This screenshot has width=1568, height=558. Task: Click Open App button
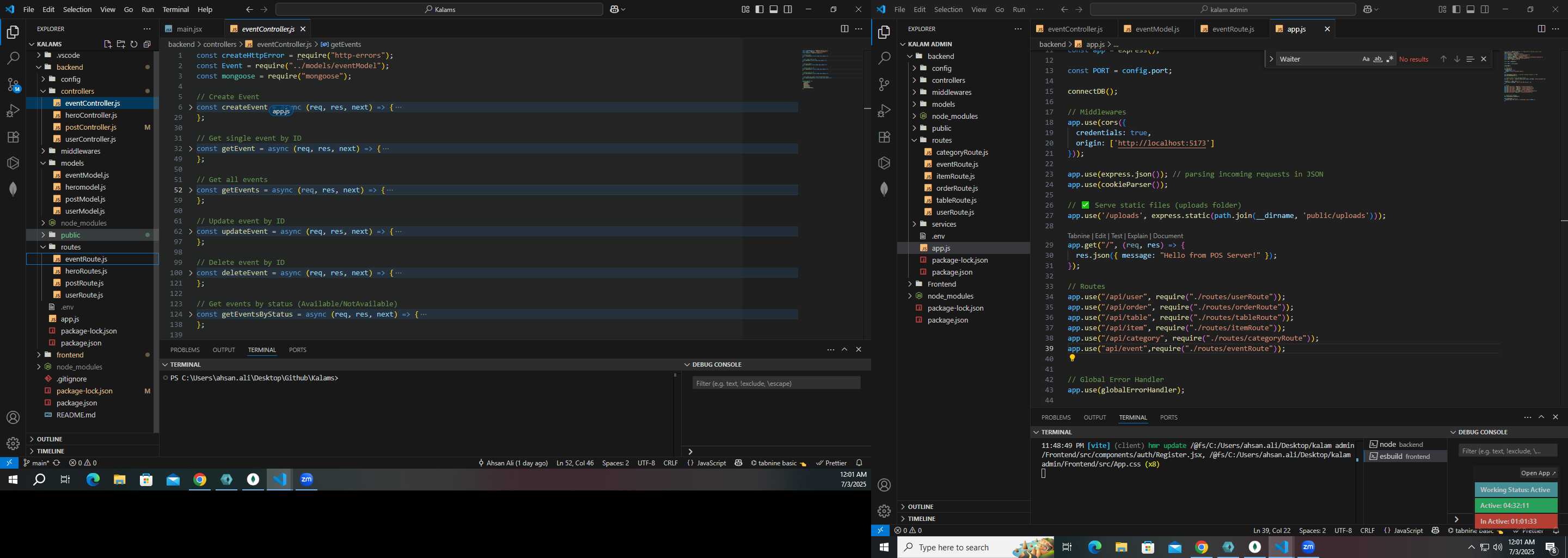point(1538,474)
